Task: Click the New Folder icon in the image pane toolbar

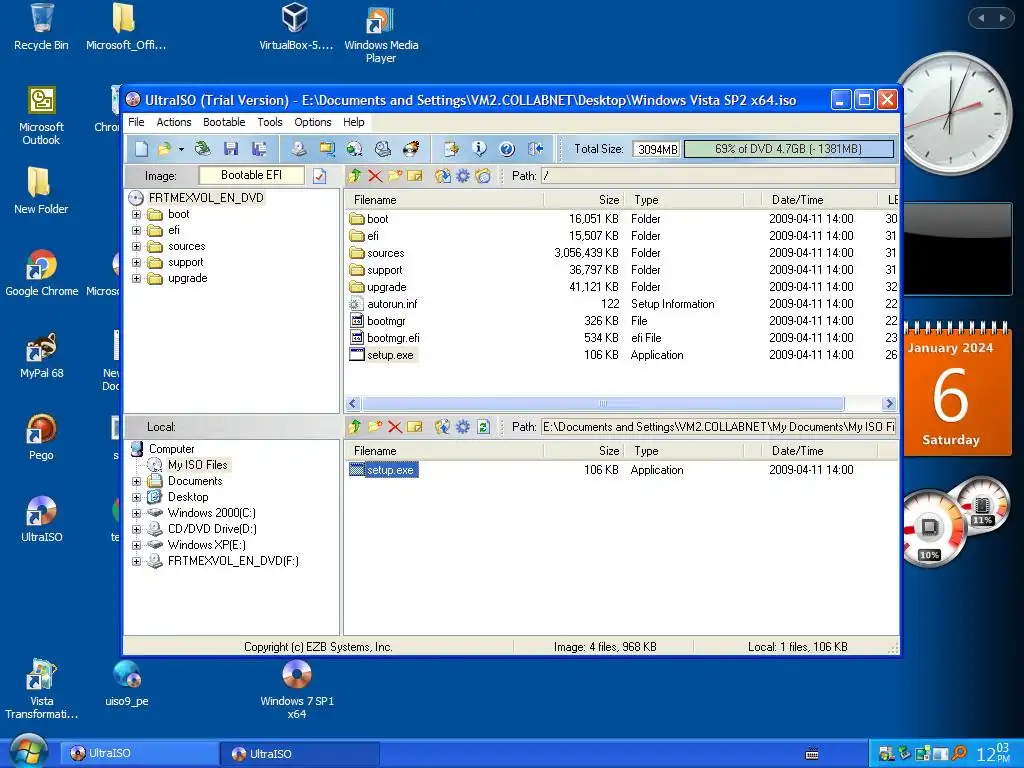Action: click(x=395, y=176)
